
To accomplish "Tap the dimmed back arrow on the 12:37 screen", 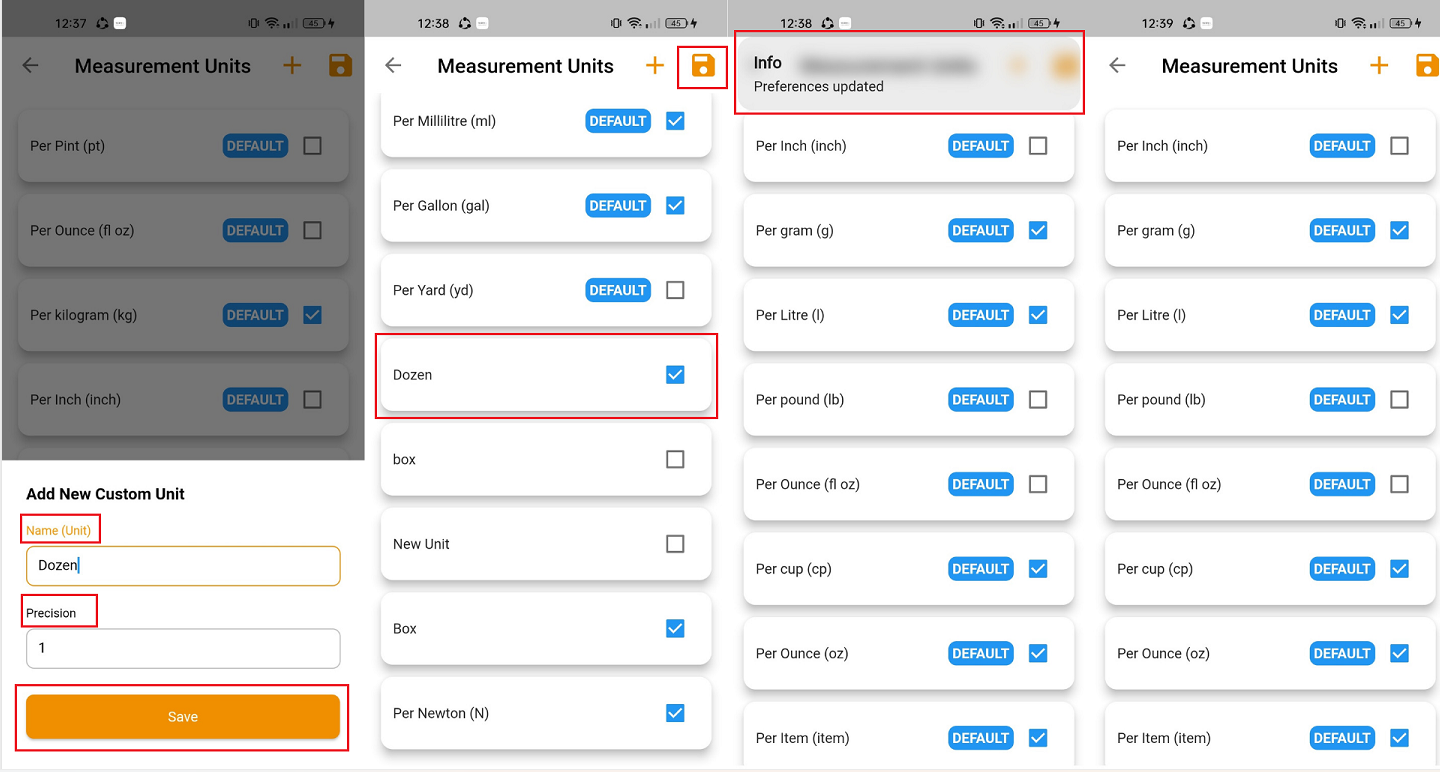I will (x=31, y=66).
